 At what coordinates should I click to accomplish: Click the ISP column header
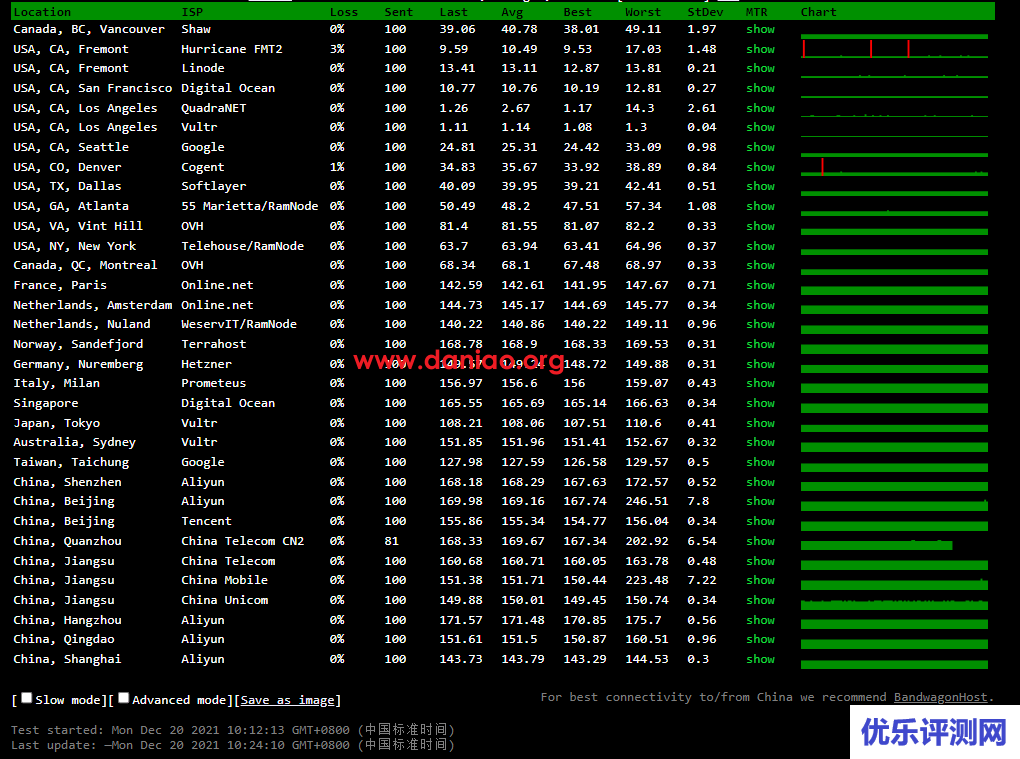tap(192, 12)
